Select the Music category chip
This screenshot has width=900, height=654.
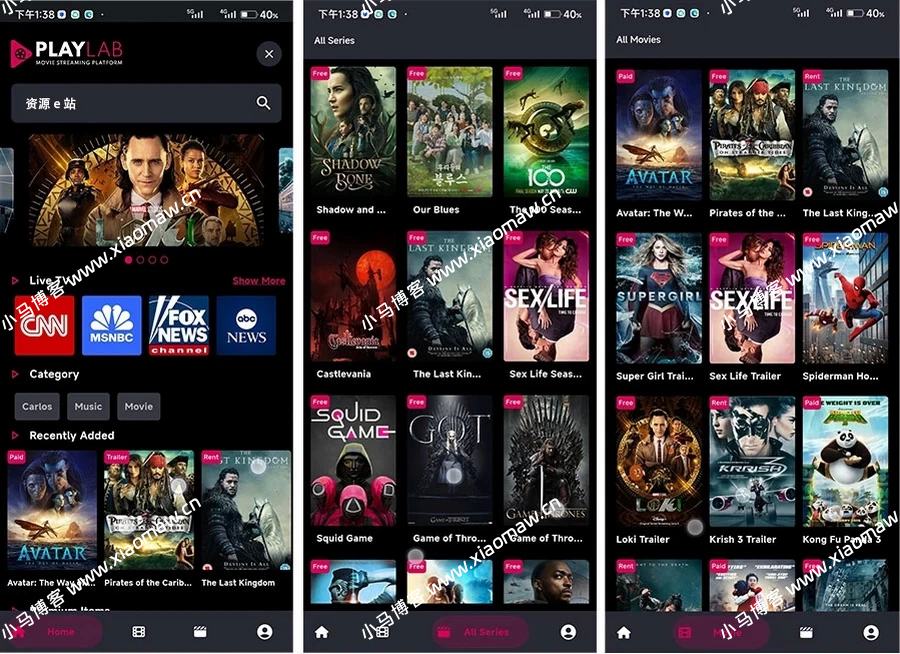88,407
